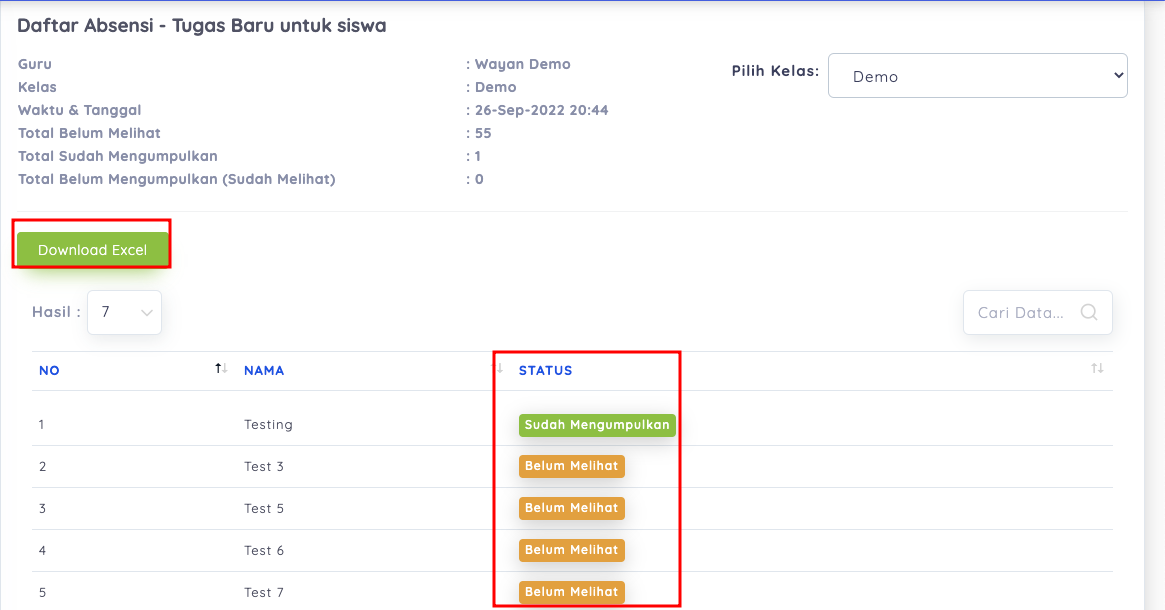Image resolution: width=1165 pixels, height=610 pixels.
Task: Select the student name Testing
Action: click(x=268, y=425)
